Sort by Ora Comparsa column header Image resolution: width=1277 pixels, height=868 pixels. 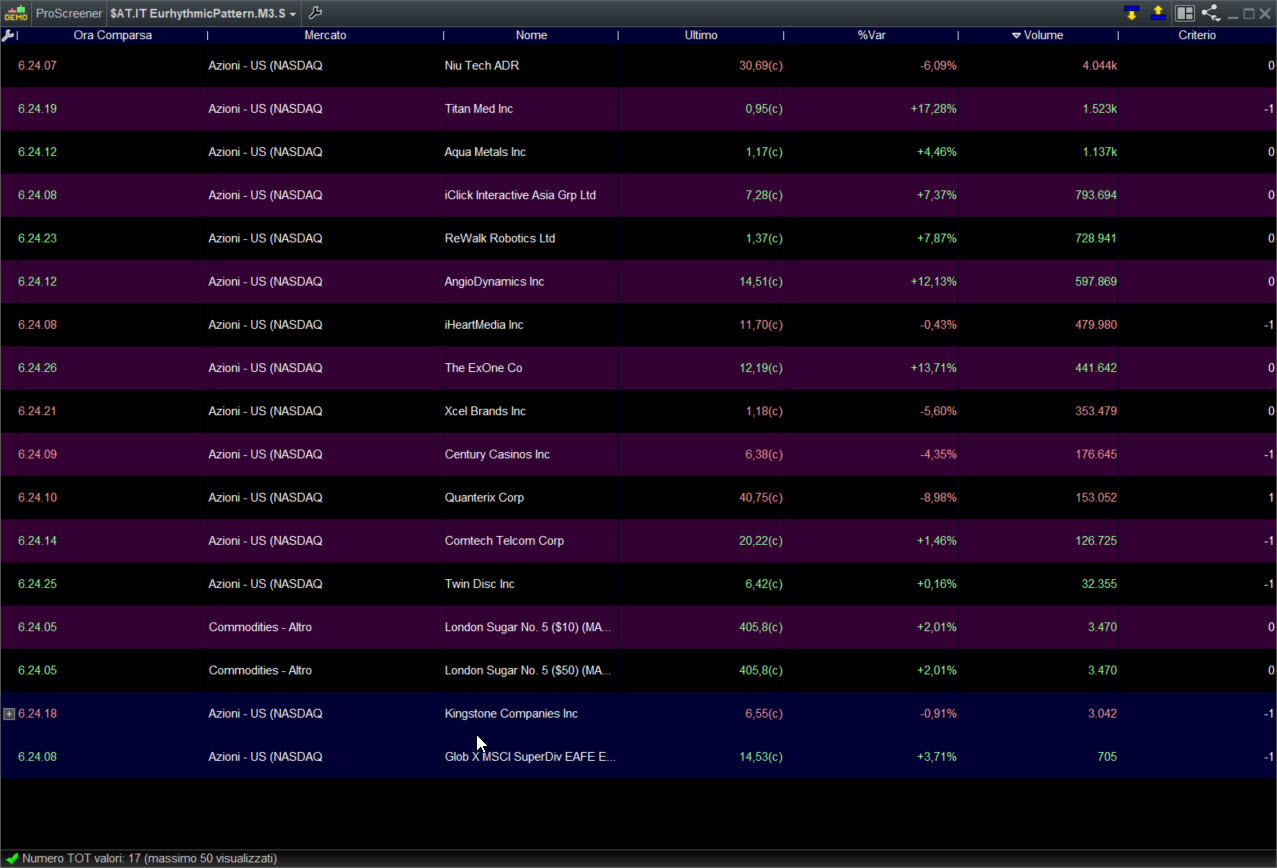pos(113,35)
